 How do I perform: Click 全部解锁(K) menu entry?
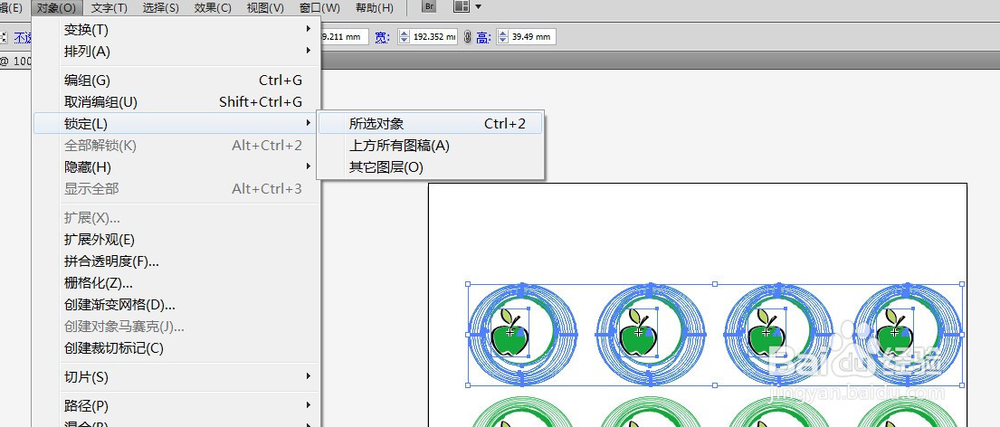177,145
